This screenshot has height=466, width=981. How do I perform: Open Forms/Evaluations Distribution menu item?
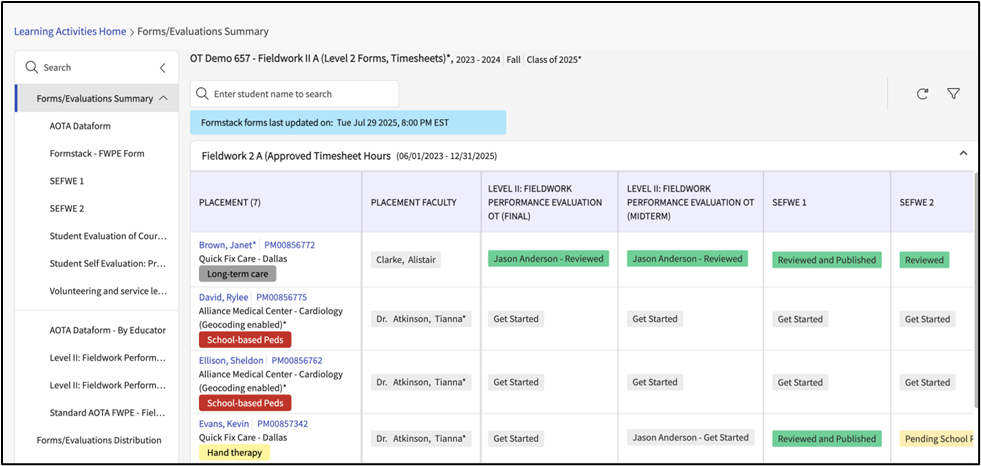[99, 440]
